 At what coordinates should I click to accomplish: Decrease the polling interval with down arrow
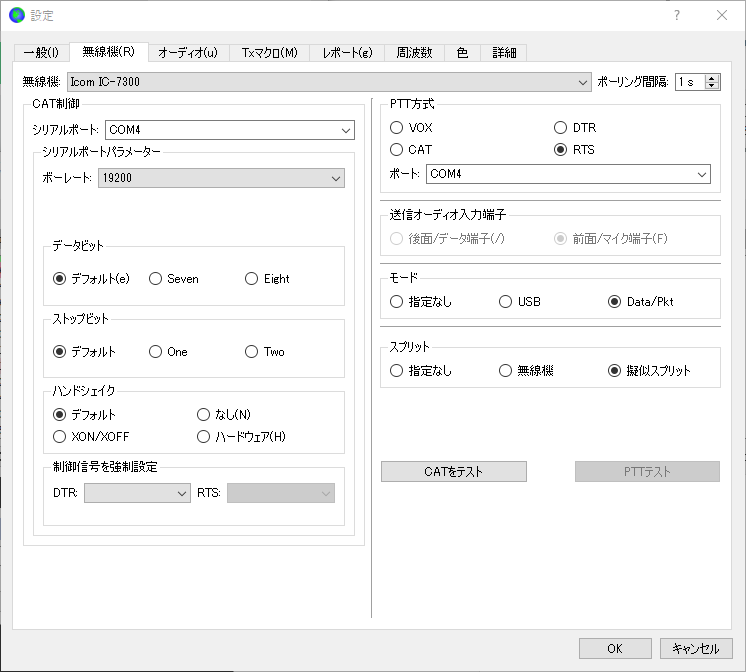[712, 86]
